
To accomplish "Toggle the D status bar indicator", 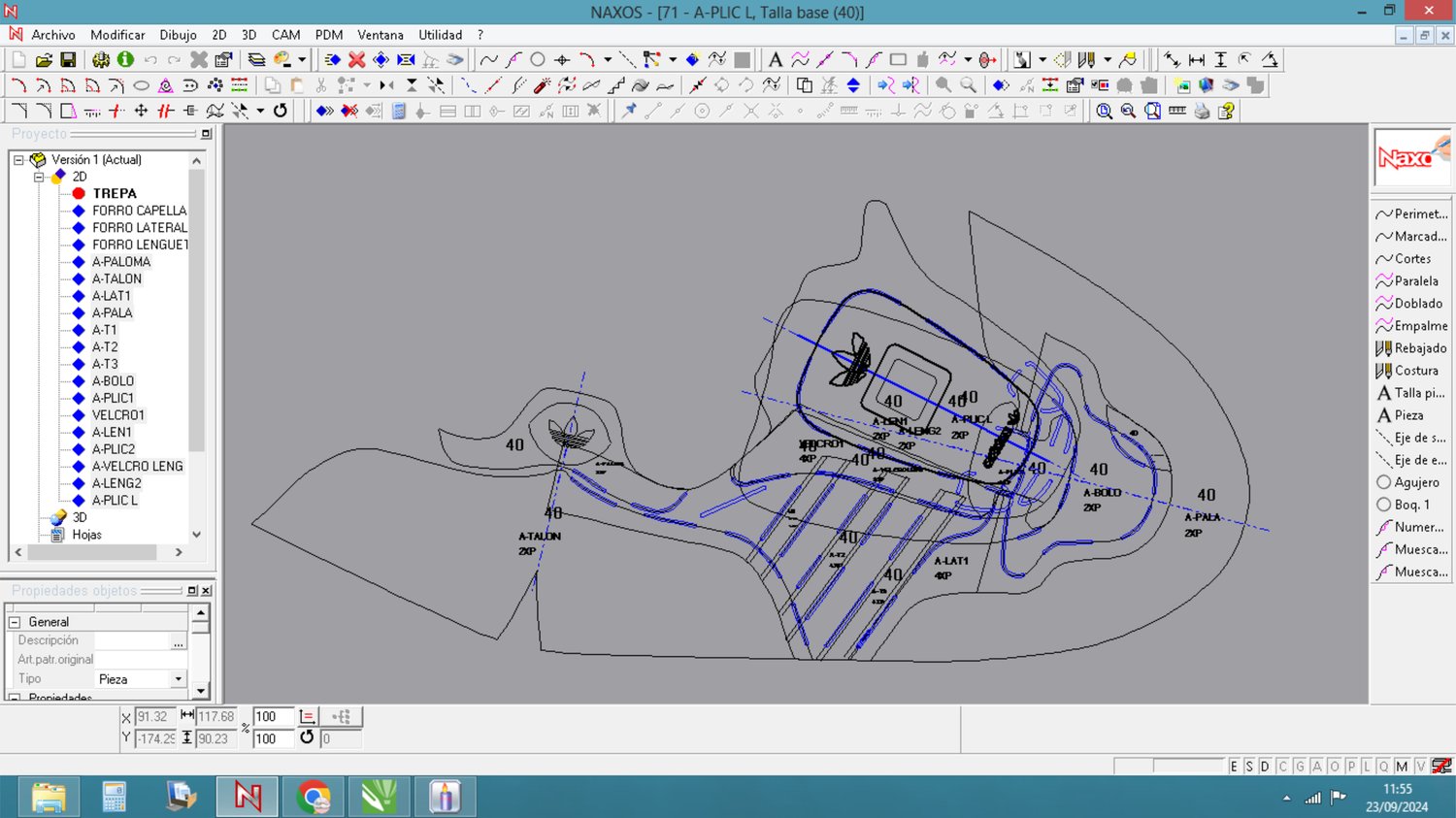I will [1265, 767].
